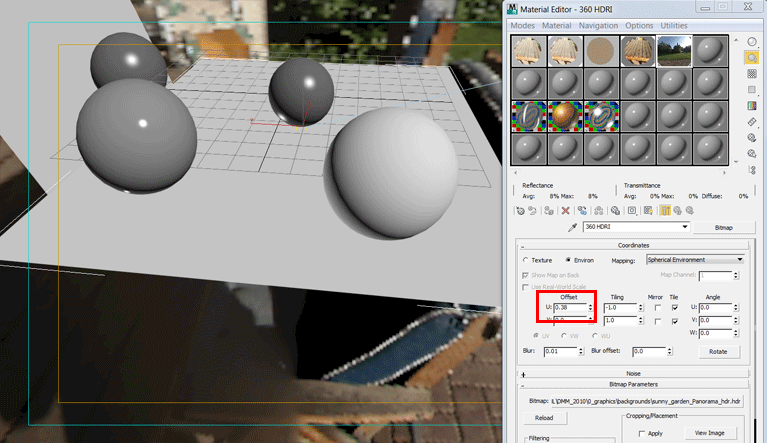Click the View Image button
Image resolution: width=767 pixels, height=443 pixels.
709,433
